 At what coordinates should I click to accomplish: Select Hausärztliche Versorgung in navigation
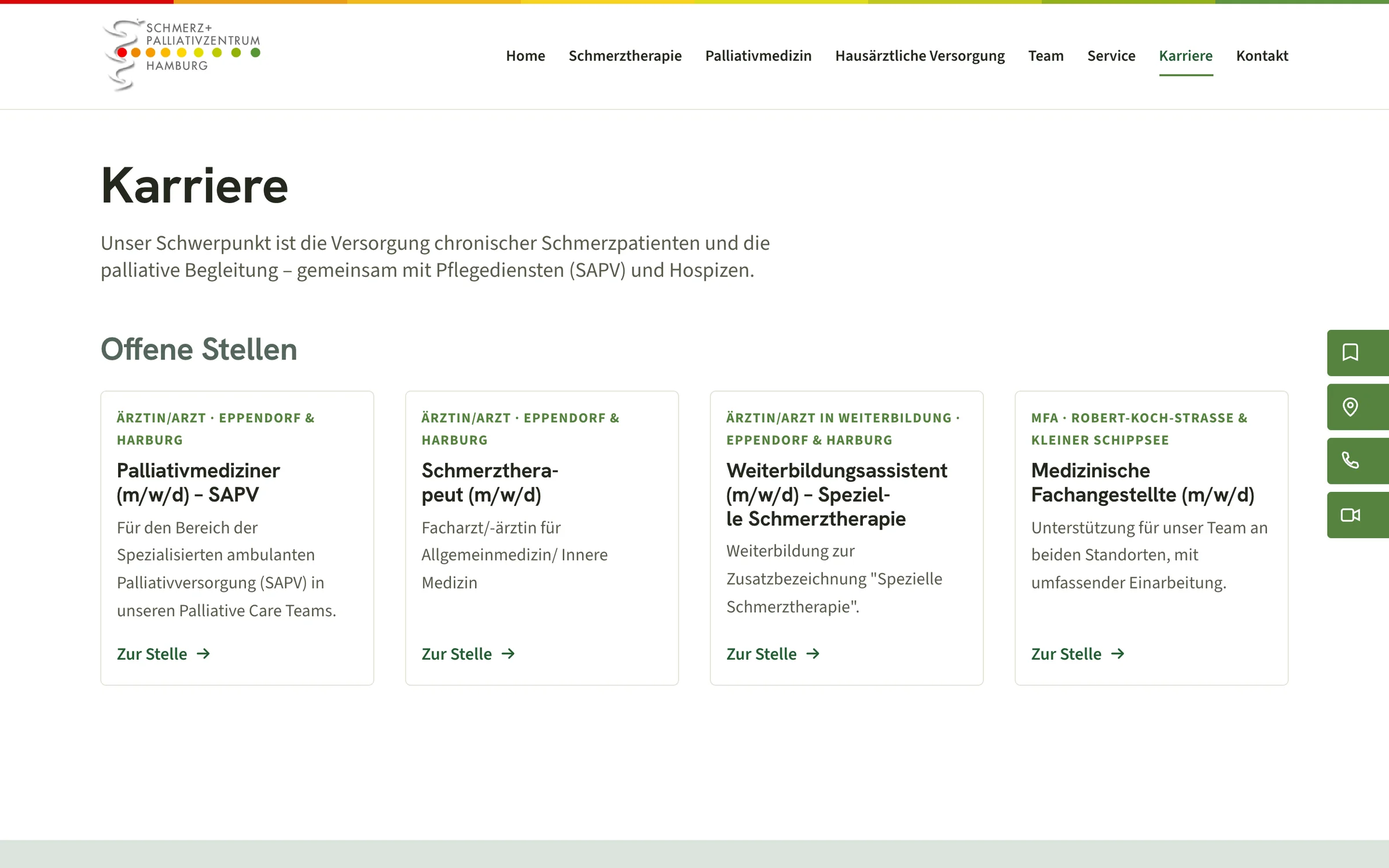[x=920, y=56]
